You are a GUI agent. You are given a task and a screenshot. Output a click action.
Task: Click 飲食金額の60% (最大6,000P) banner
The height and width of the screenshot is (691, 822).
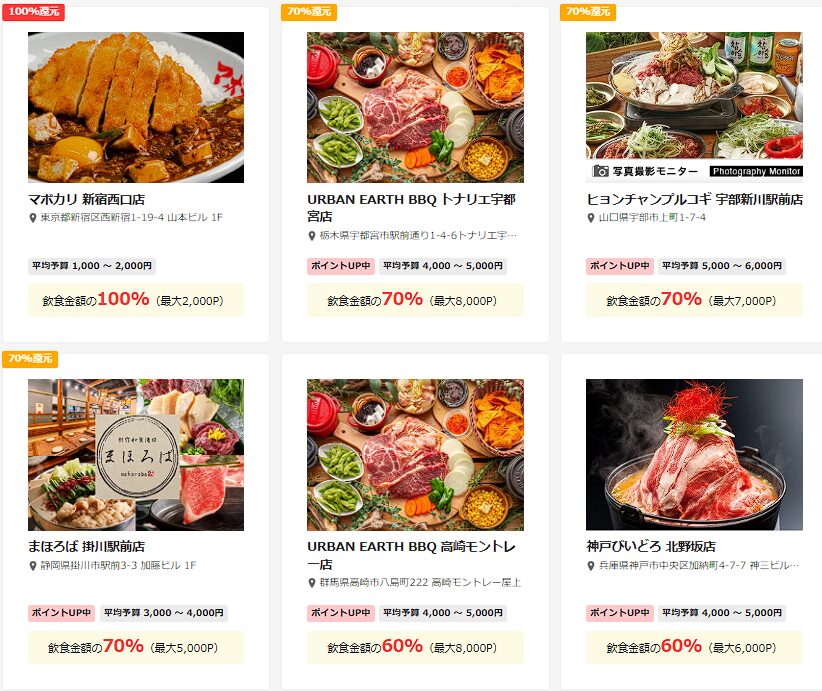point(694,647)
